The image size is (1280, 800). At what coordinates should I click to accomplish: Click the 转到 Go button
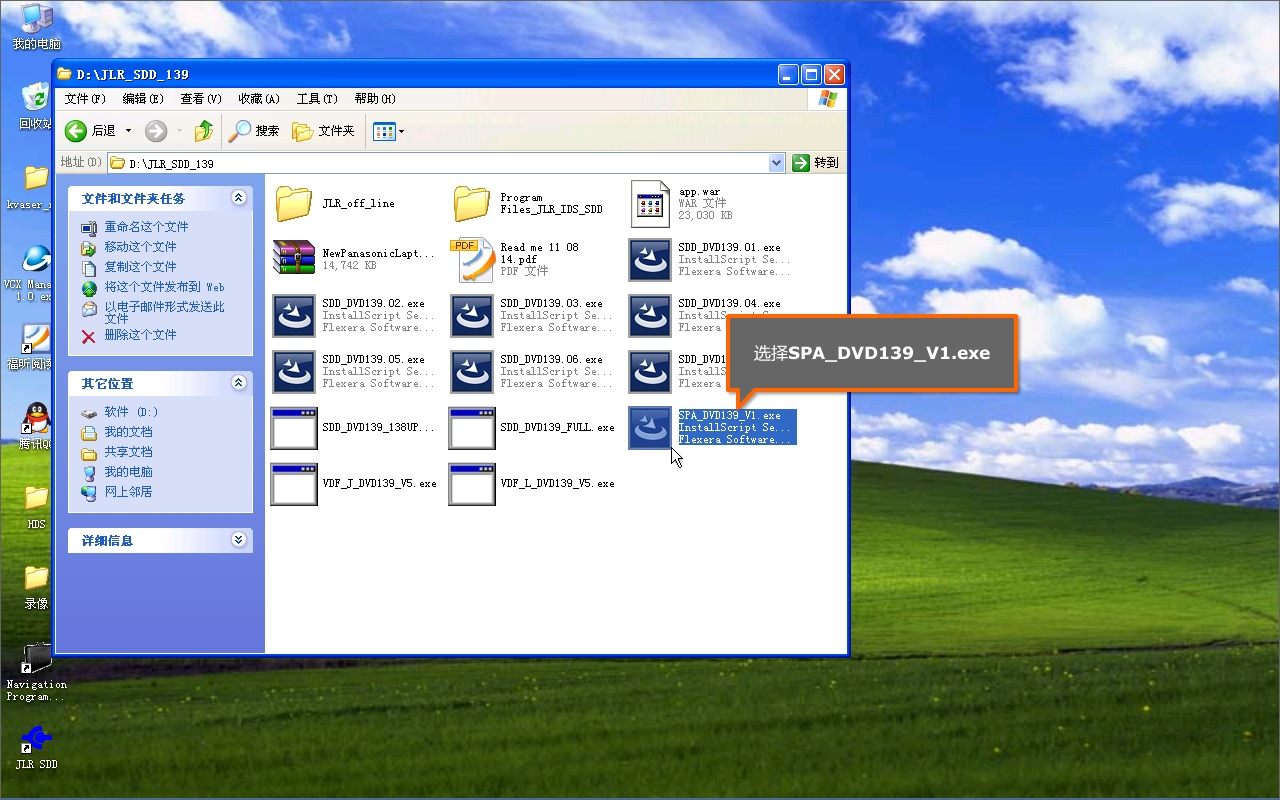[x=816, y=163]
